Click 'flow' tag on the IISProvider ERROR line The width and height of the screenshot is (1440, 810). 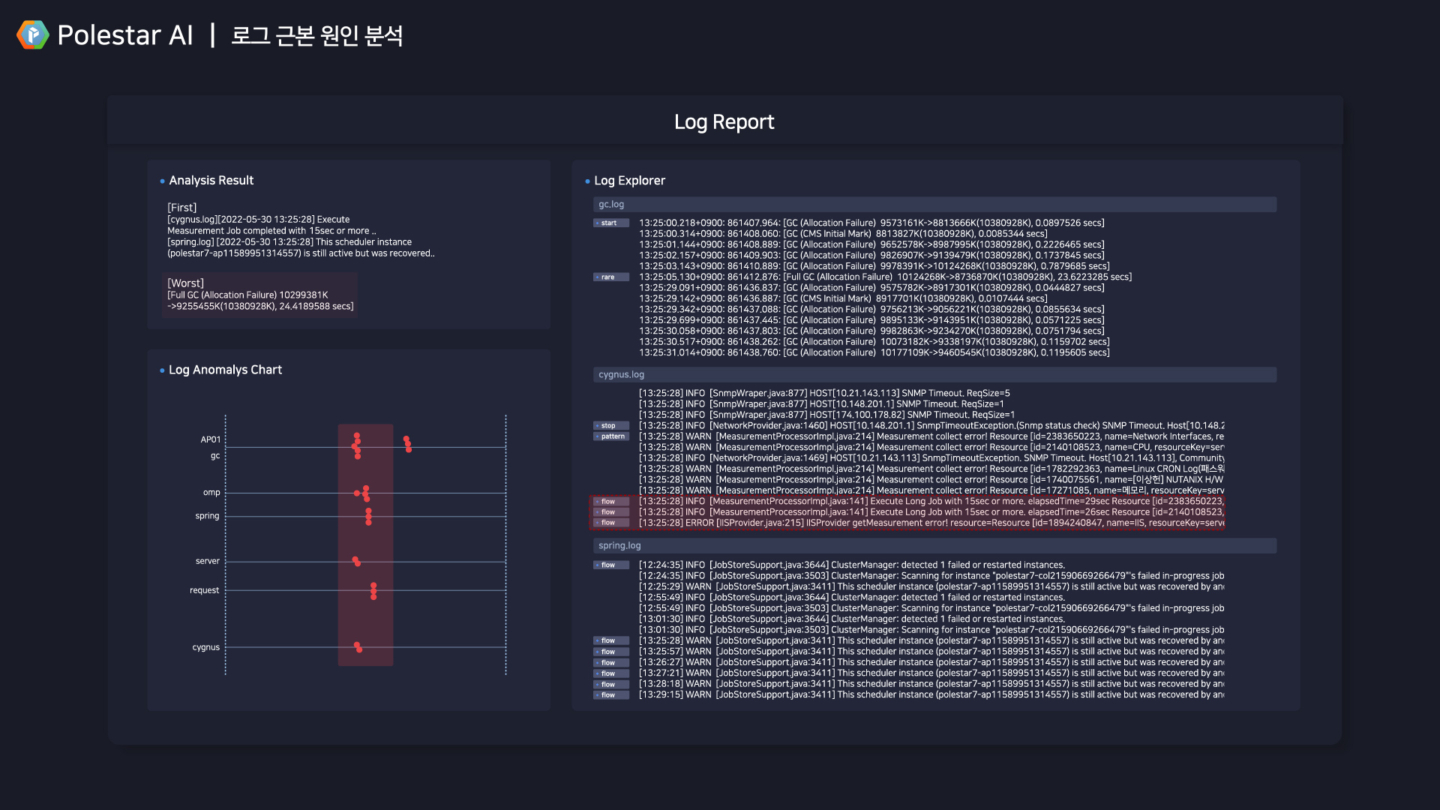pos(608,523)
